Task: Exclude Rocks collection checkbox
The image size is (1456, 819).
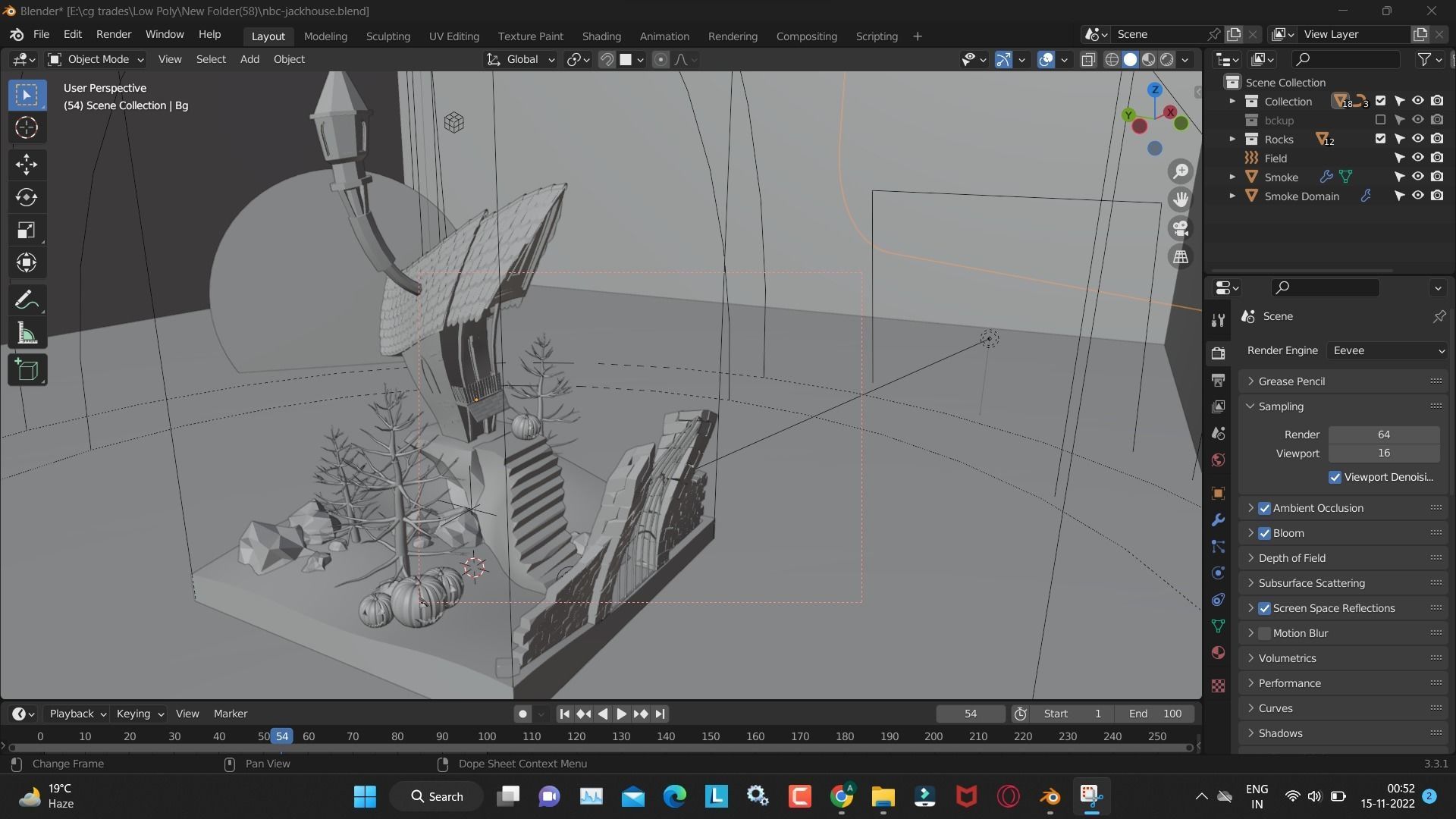Action: (x=1380, y=139)
